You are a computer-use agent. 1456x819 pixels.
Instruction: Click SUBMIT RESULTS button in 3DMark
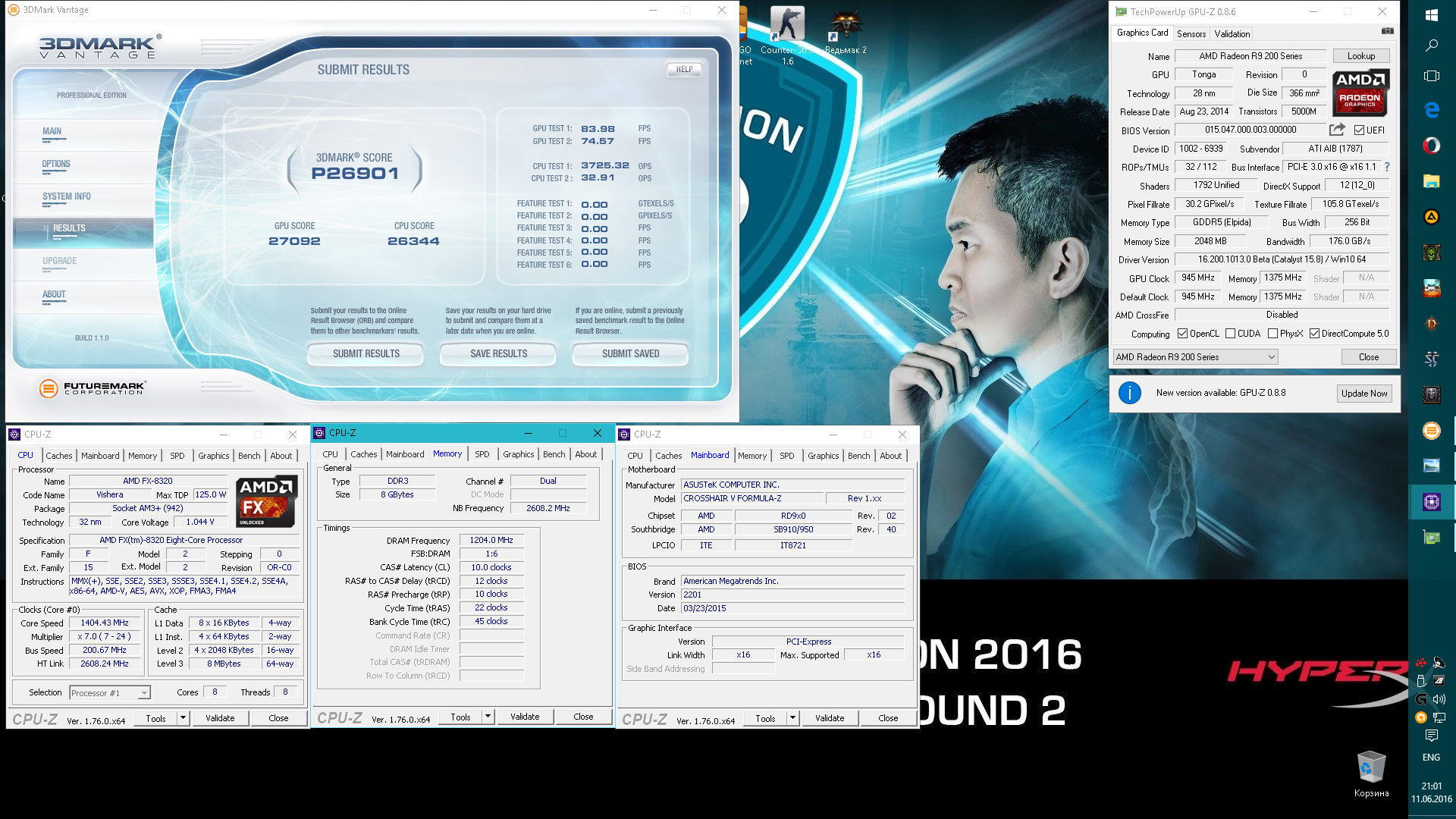[x=366, y=353]
